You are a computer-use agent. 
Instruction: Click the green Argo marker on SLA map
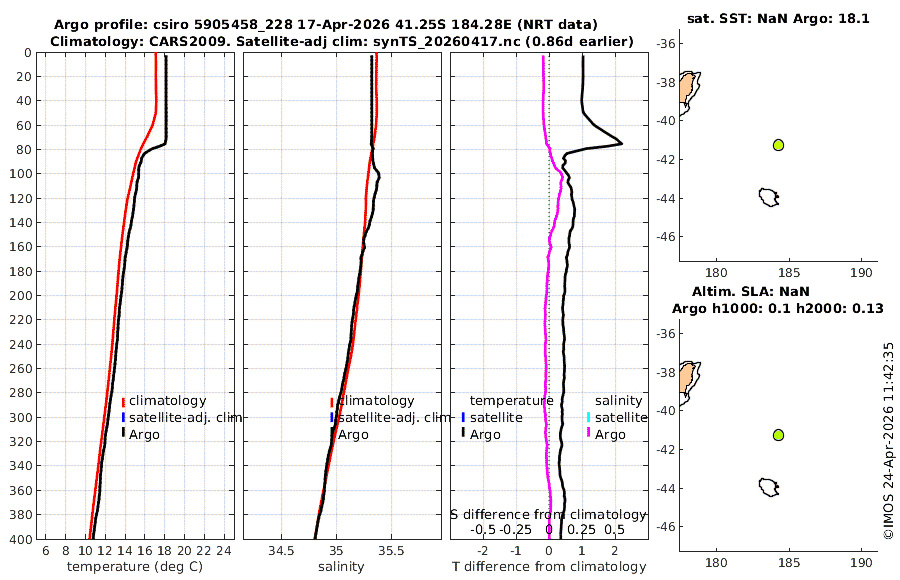point(778,435)
